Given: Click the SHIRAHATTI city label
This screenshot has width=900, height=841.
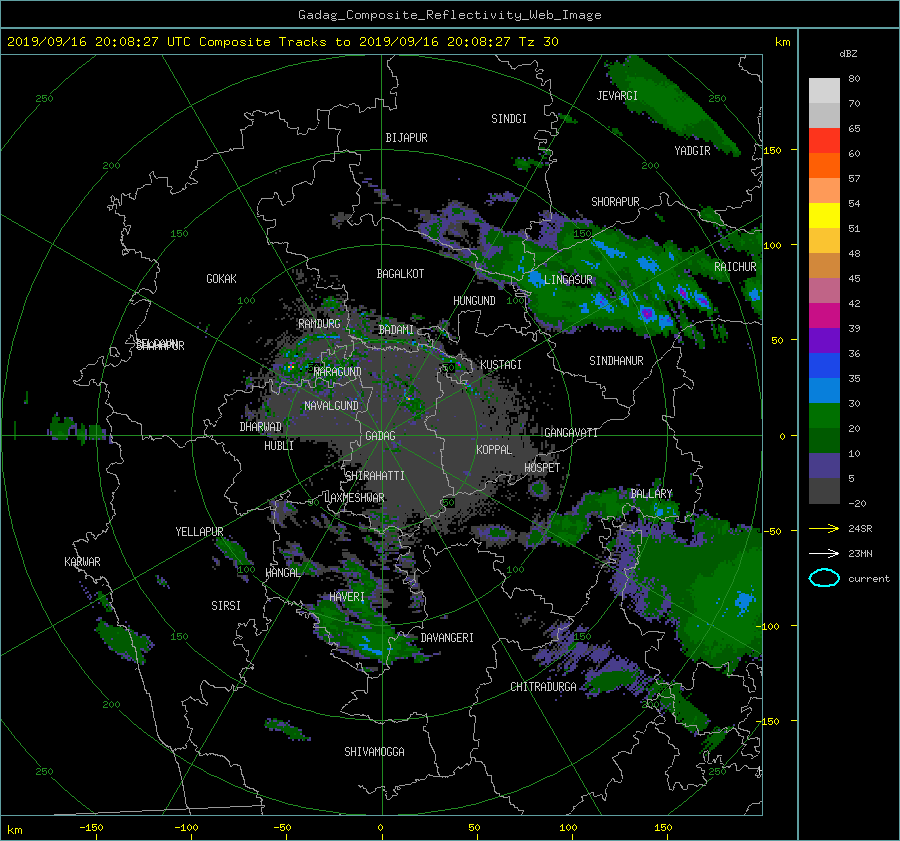Looking at the screenshot, I should [375, 476].
